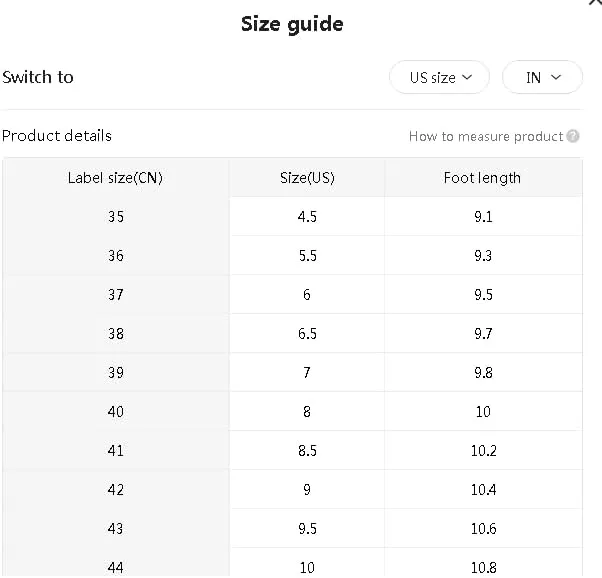Click the Product details heading

point(57,135)
